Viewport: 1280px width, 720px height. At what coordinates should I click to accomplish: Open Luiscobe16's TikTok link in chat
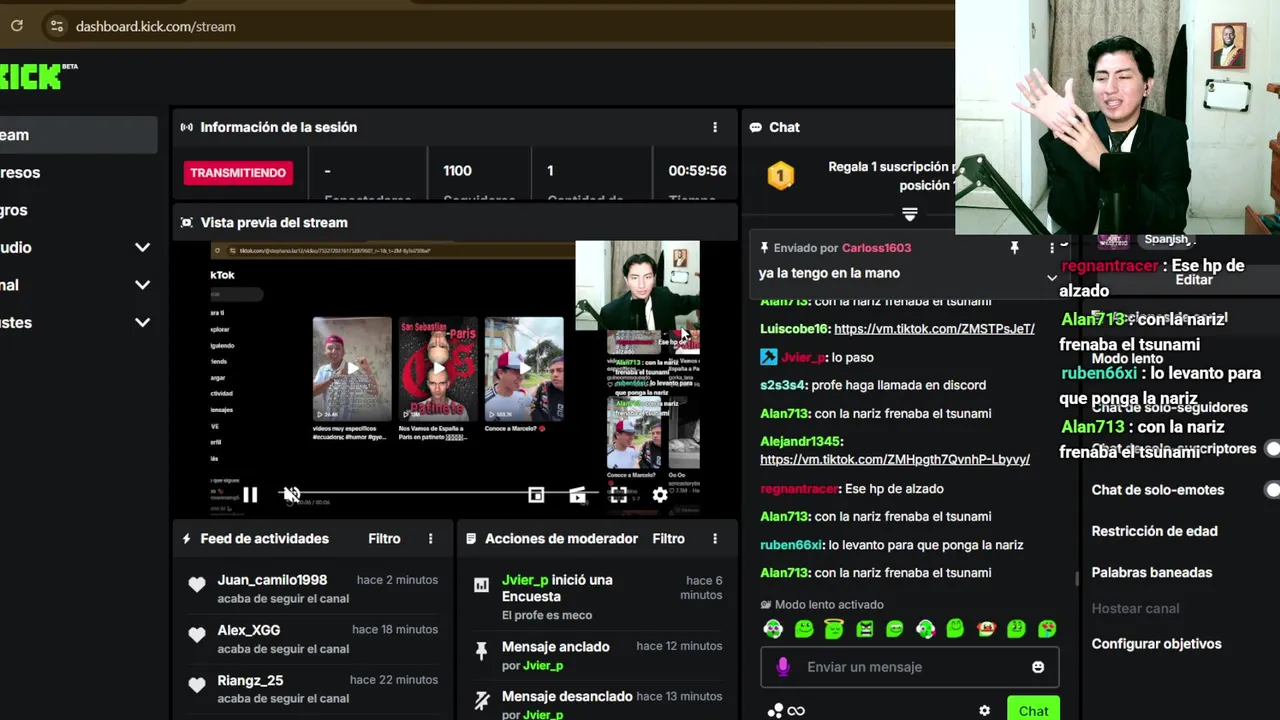(934, 329)
